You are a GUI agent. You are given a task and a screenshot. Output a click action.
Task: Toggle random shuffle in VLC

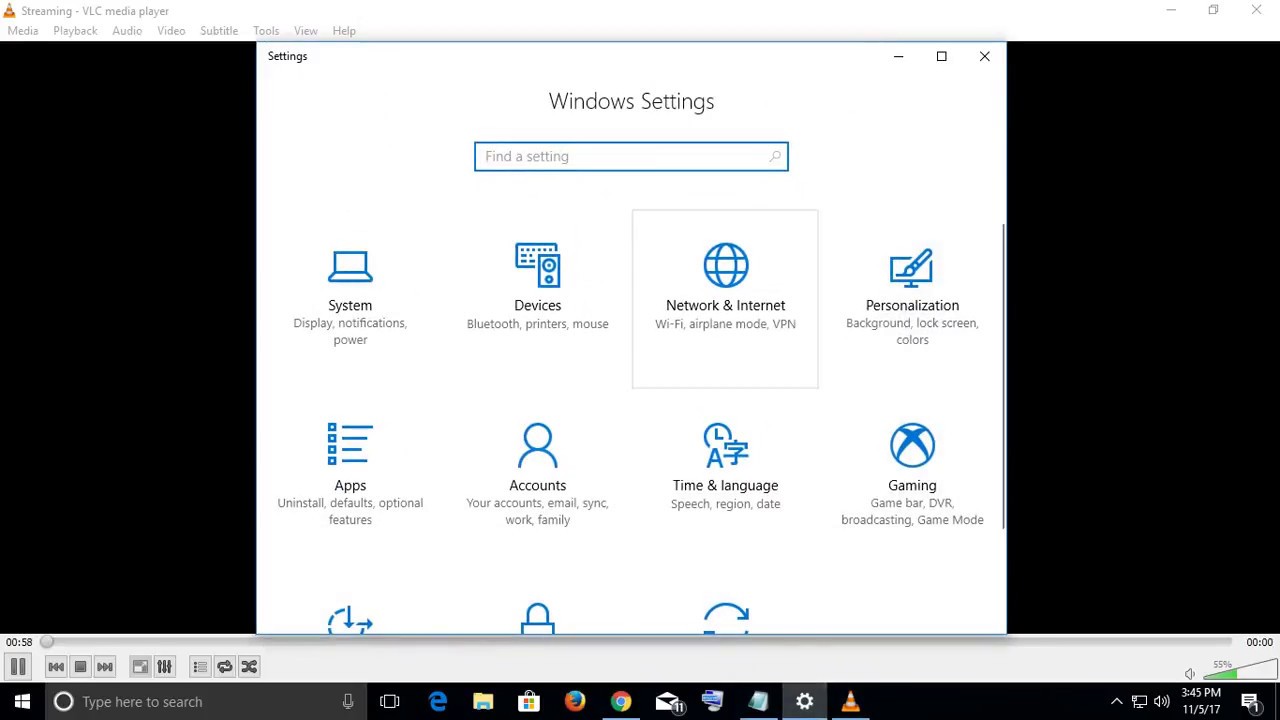click(249, 667)
